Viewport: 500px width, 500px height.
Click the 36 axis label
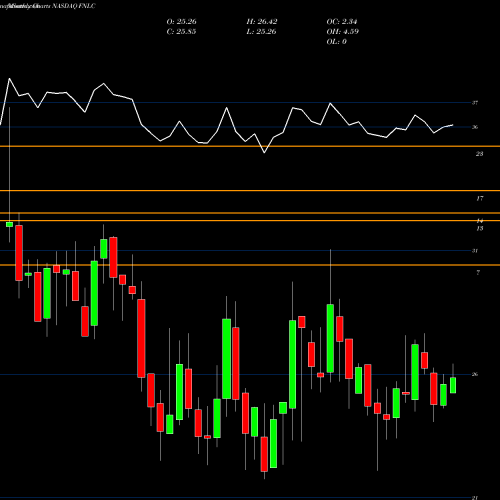click(475, 127)
